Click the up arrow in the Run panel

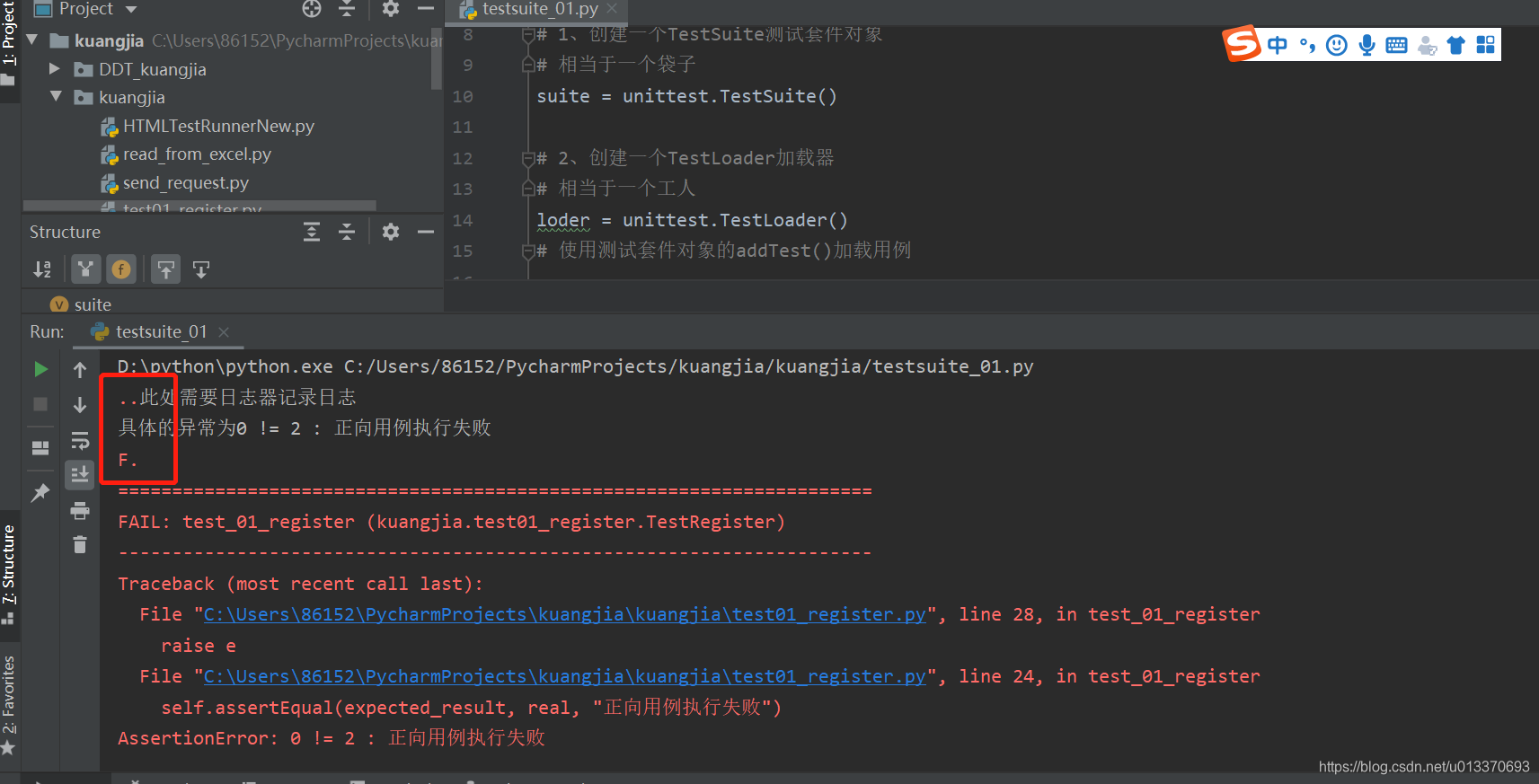(80, 369)
